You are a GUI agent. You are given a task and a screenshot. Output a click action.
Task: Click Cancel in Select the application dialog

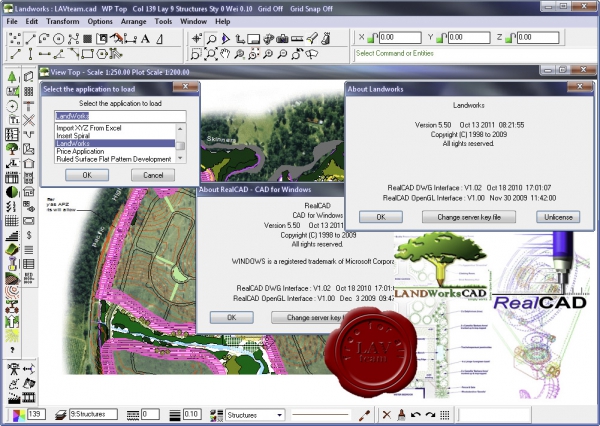pos(153,175)
